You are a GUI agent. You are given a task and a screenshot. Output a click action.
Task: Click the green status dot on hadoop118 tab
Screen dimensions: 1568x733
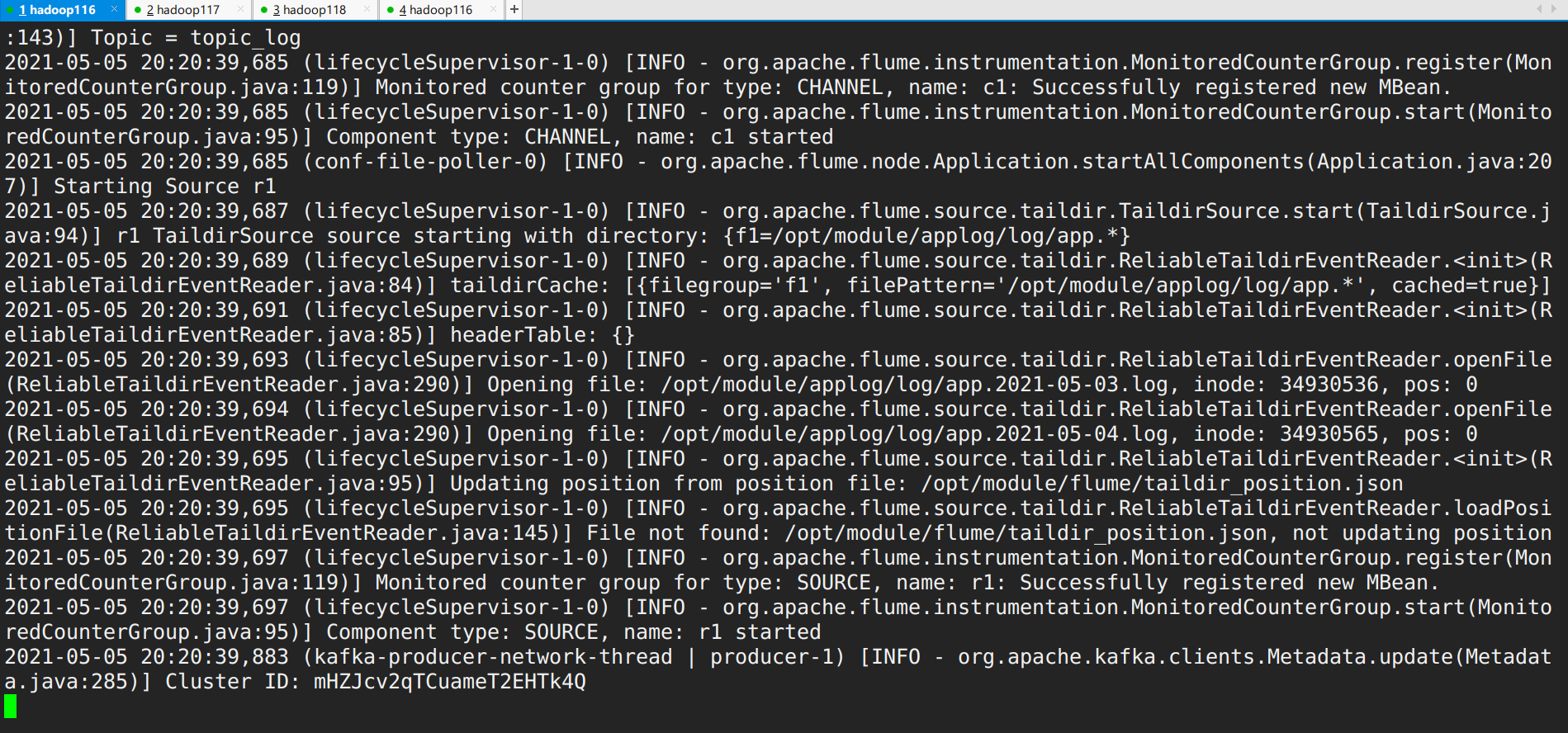coord(264,10)
